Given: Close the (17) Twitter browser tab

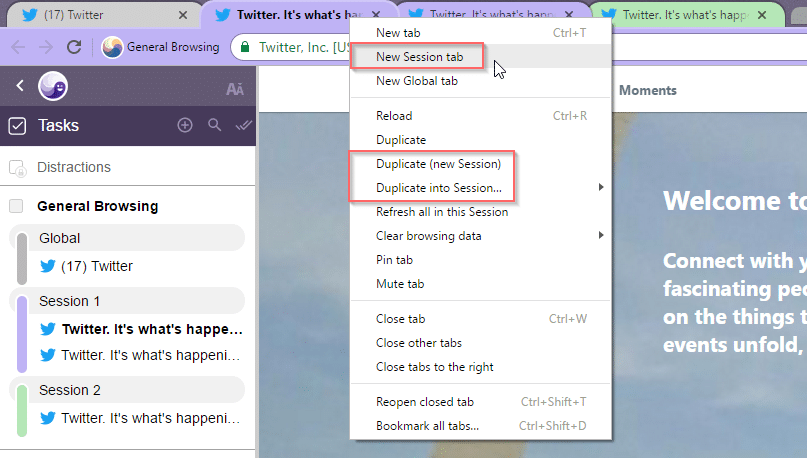Looking at the screenshot, I should point(183,15).
